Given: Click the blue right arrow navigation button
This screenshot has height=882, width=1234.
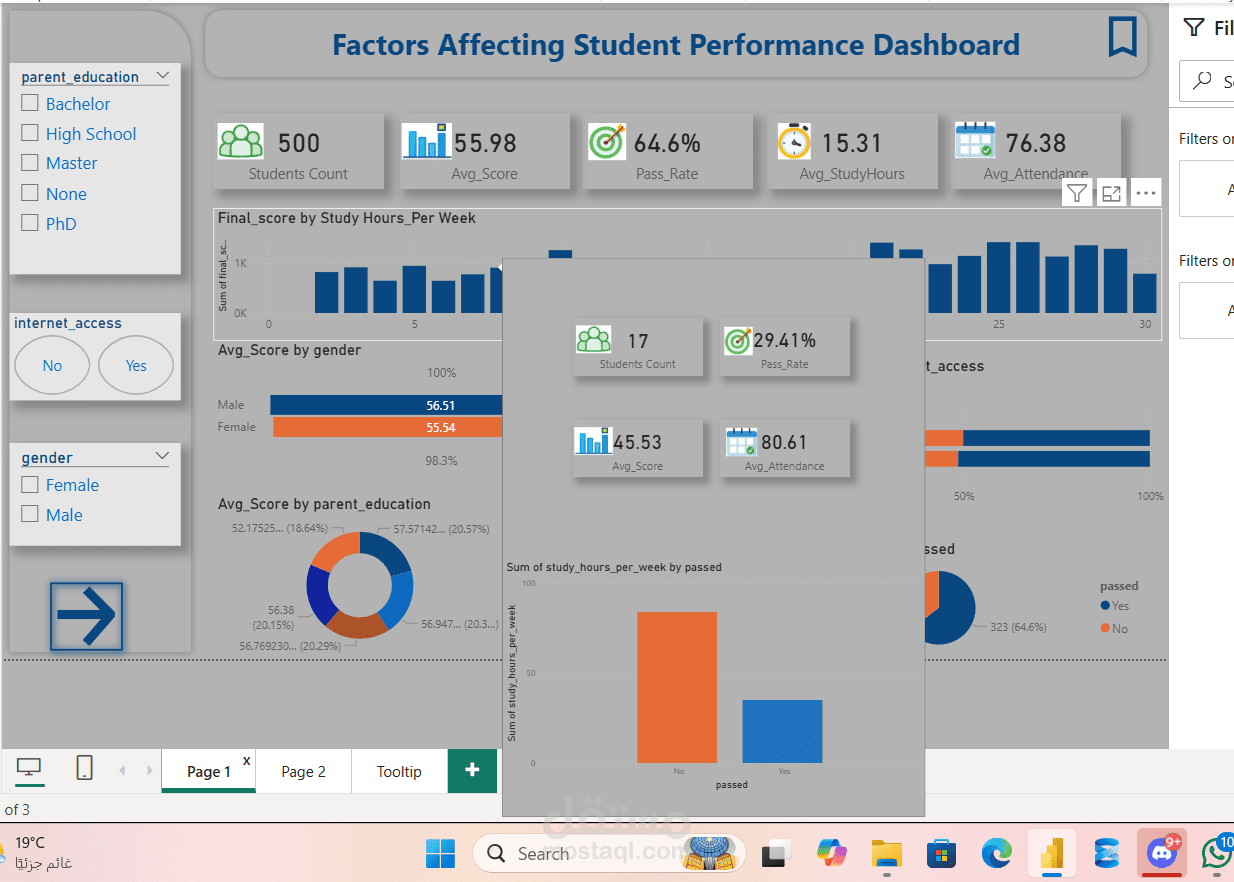Looking at the screenshot, I should tap(87, 616).
